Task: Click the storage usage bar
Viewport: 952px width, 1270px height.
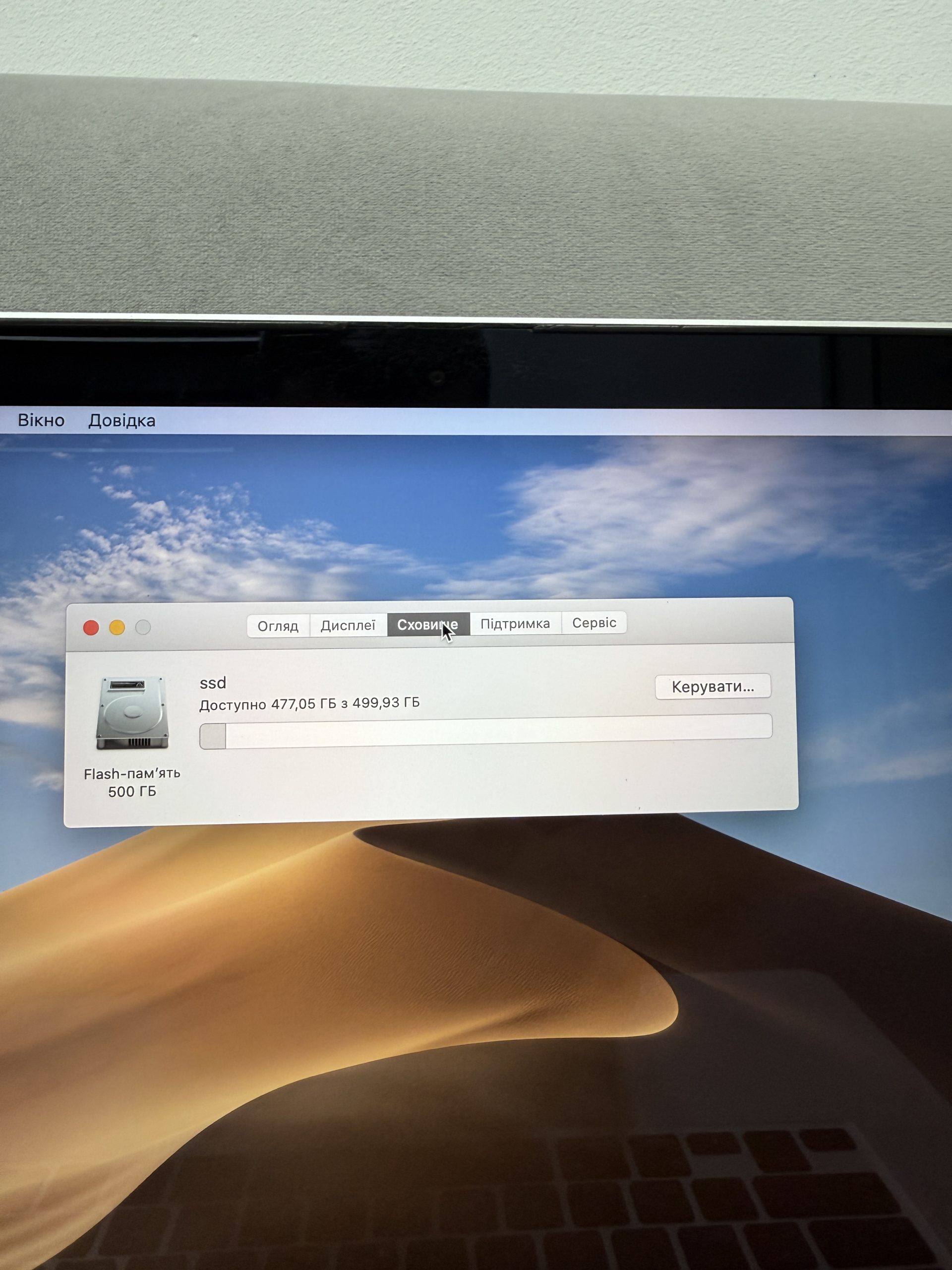Action: pos(485,731)
